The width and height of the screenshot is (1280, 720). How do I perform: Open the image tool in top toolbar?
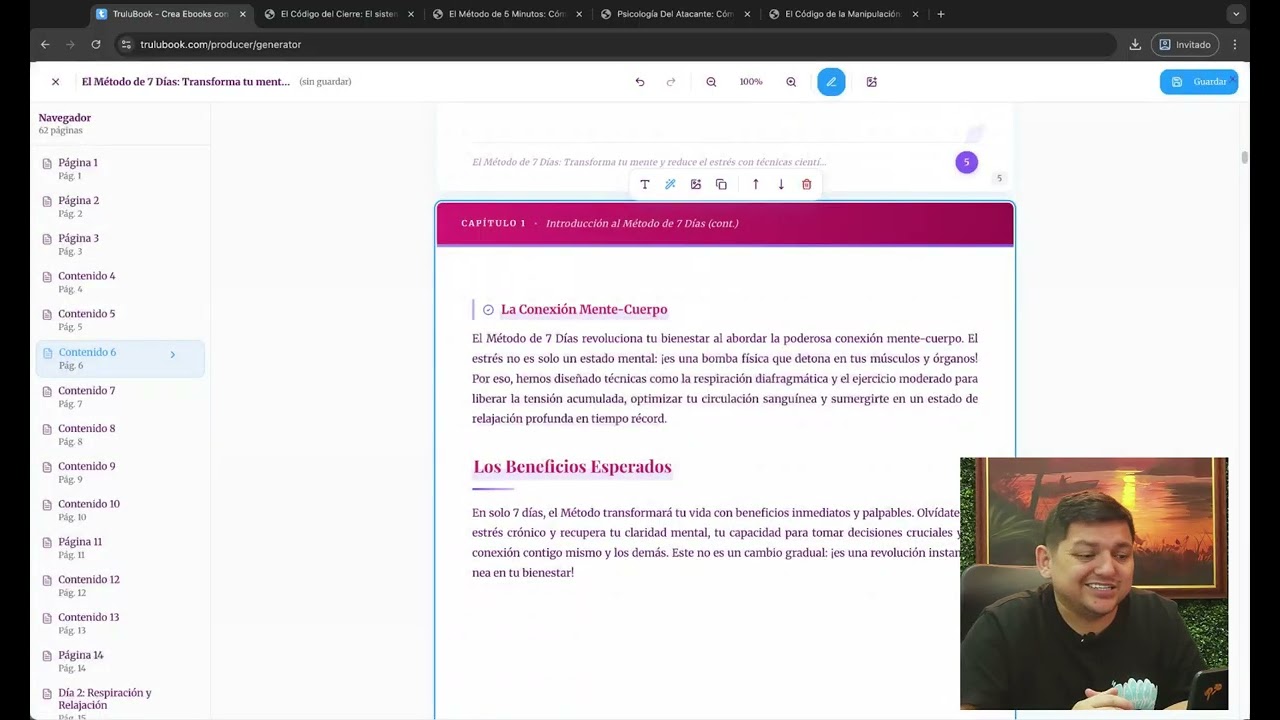coord(872,82)
